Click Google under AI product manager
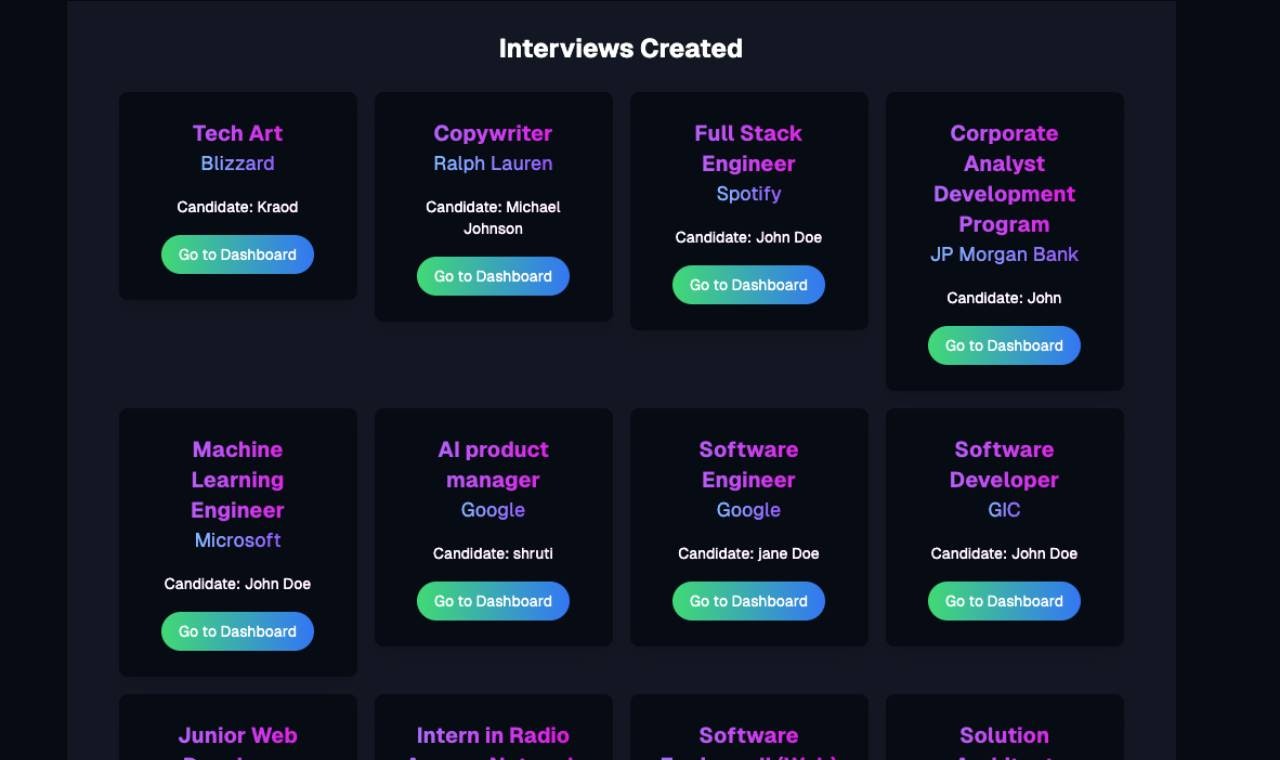The height and width of the screenshot is (760, 1280). tap(493, 510)
